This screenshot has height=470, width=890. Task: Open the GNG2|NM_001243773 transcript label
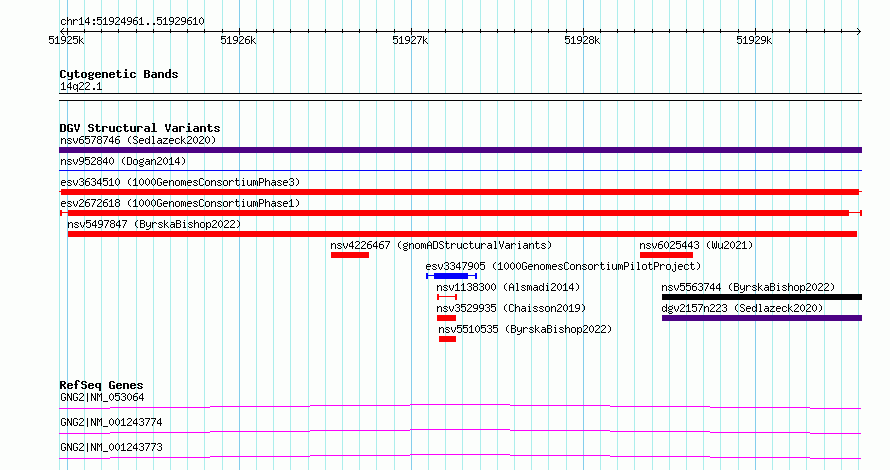111,447
